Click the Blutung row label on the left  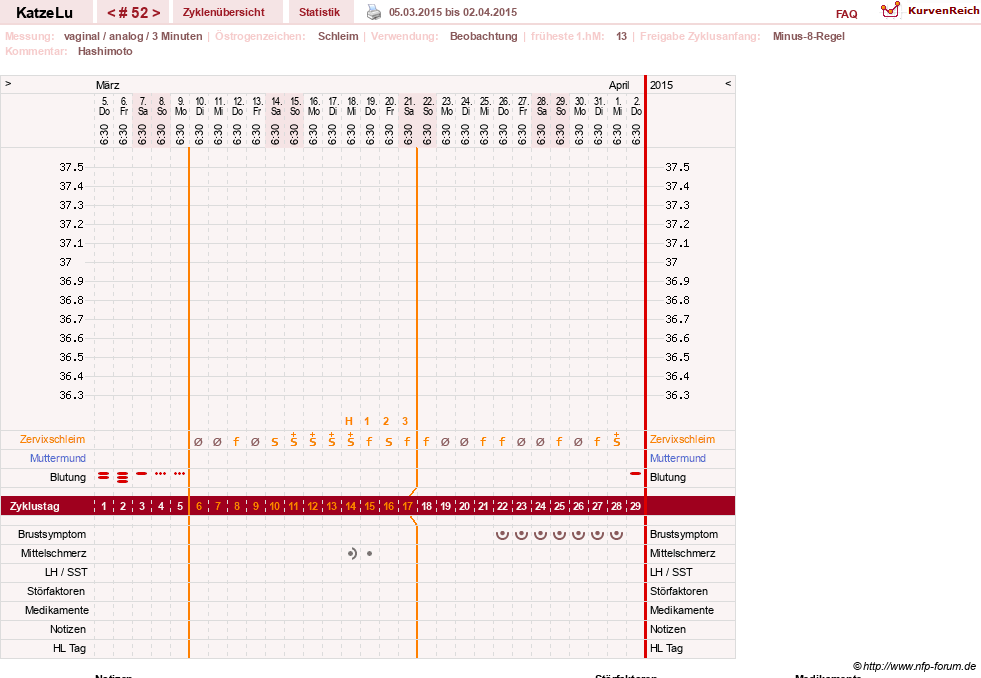tap(68, 477)
